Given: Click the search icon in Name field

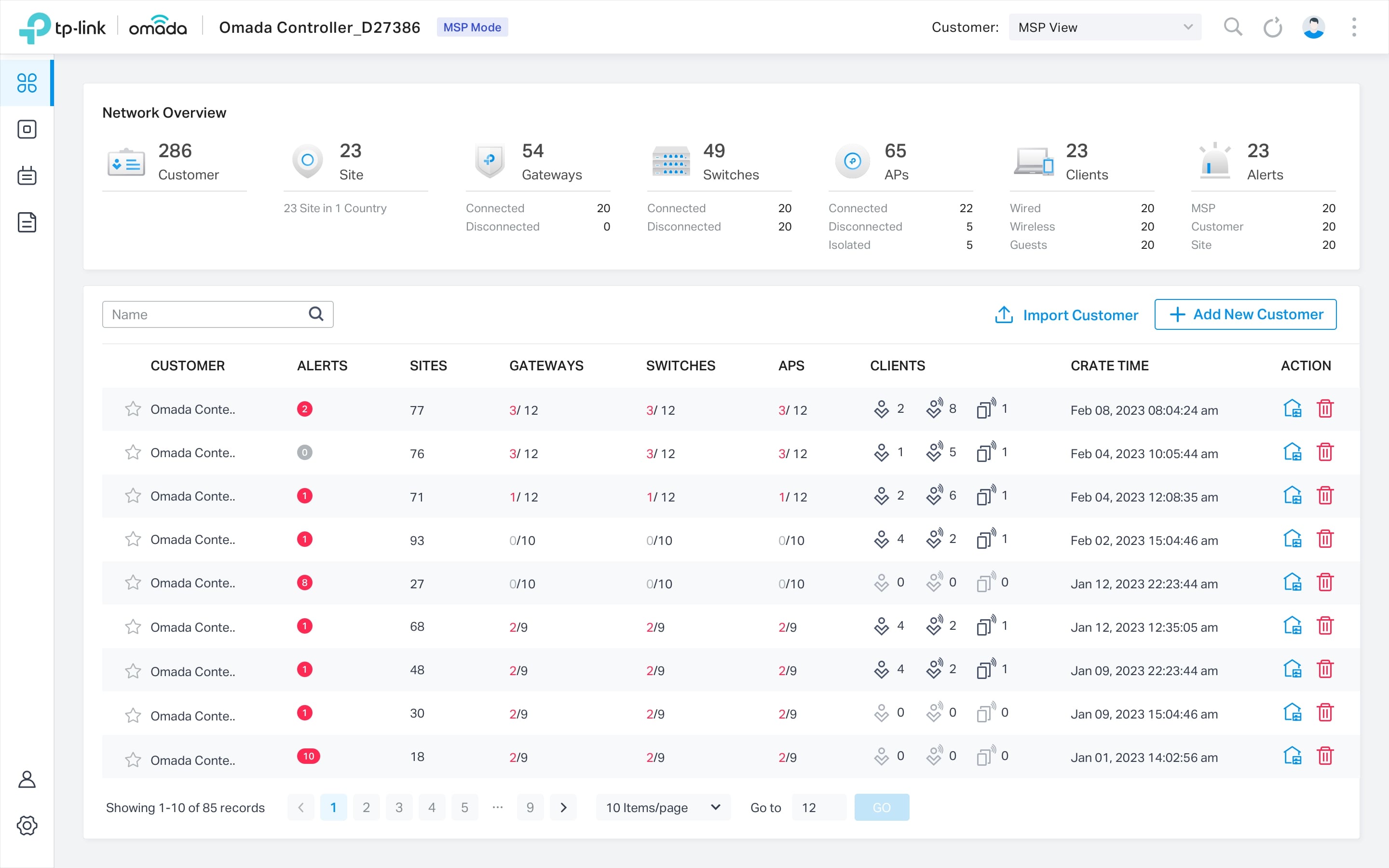Looking at the screenshot, I should [x=316, y=314].
